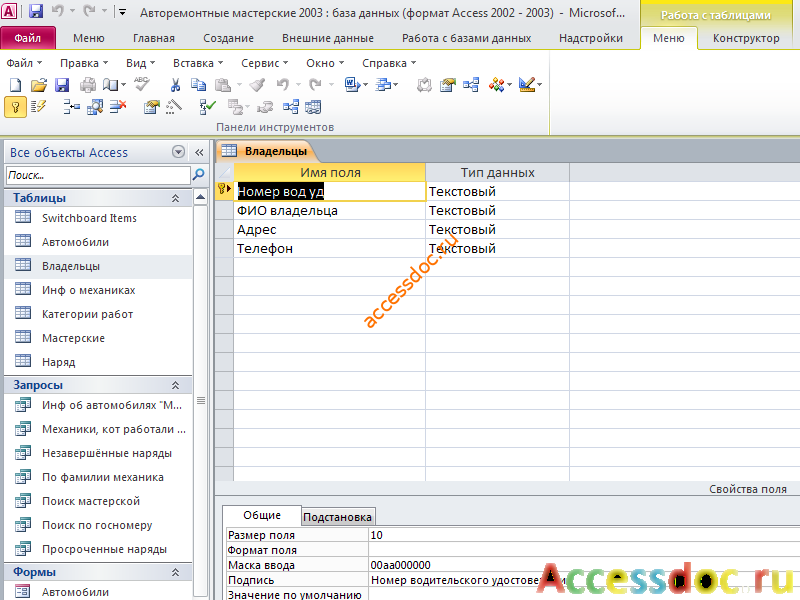The height and width of the screenshot is (600, 800).
Task: Select the Наряд table in the navigation pane
Action: (x=98, y=362)
